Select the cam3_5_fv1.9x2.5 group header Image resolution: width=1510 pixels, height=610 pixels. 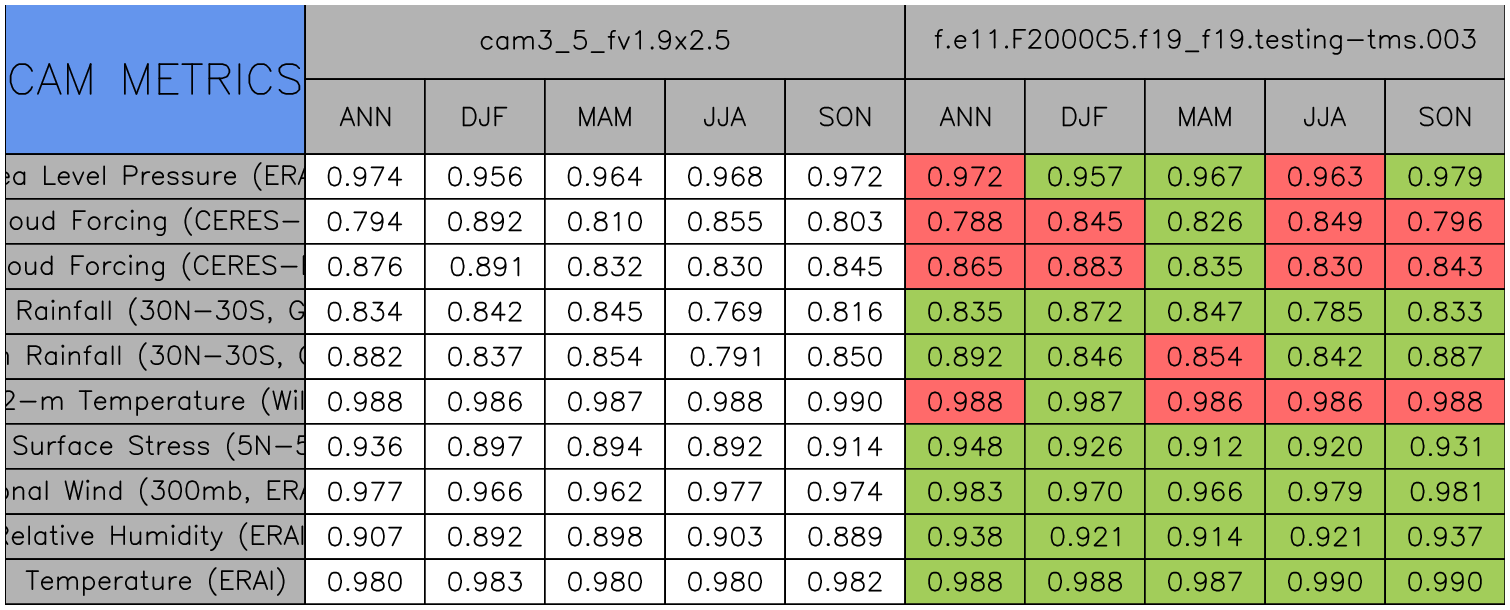(x=605, y=41)
